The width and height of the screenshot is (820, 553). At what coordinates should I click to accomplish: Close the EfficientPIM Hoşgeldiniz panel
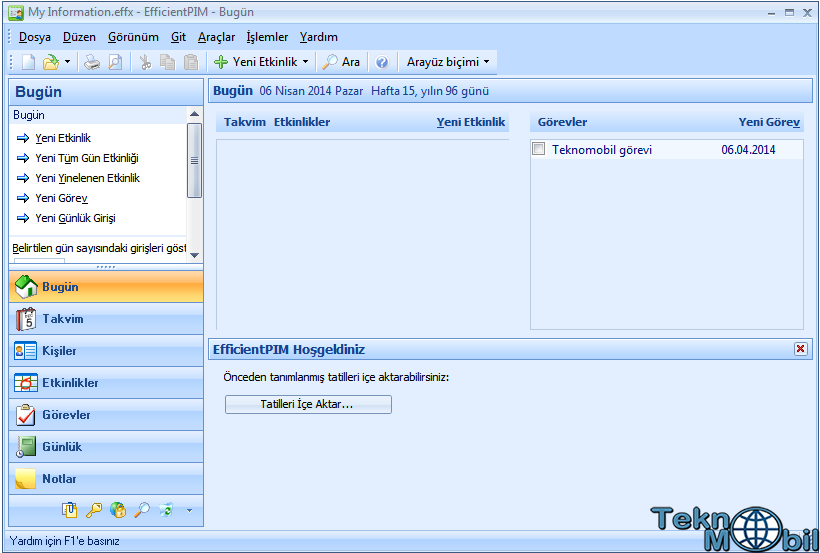point(800,349)
